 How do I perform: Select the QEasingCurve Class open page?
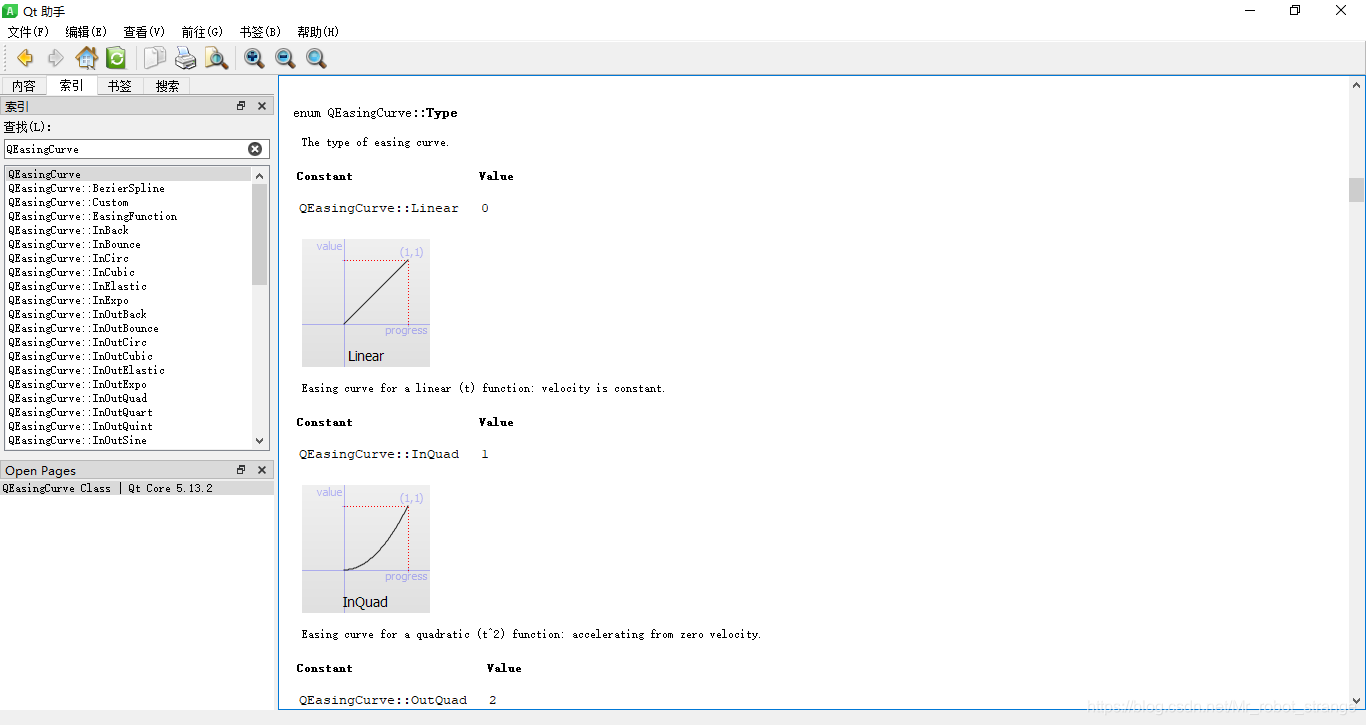[x=137, y=488]
